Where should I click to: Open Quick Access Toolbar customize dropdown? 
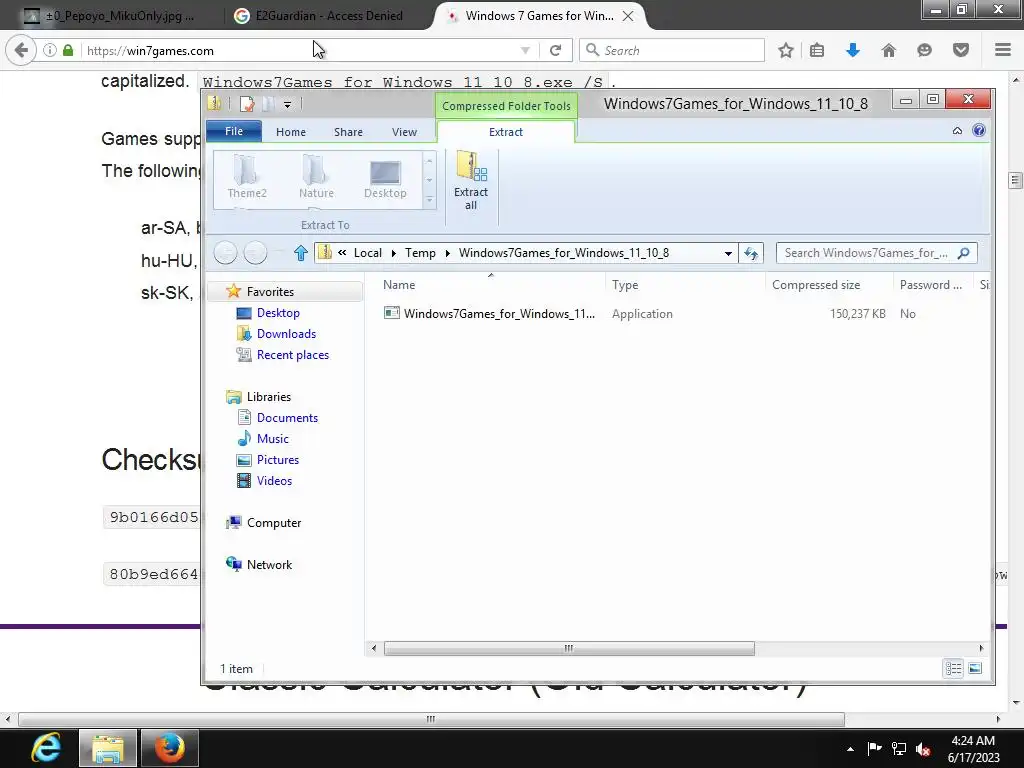coord(287,104)
